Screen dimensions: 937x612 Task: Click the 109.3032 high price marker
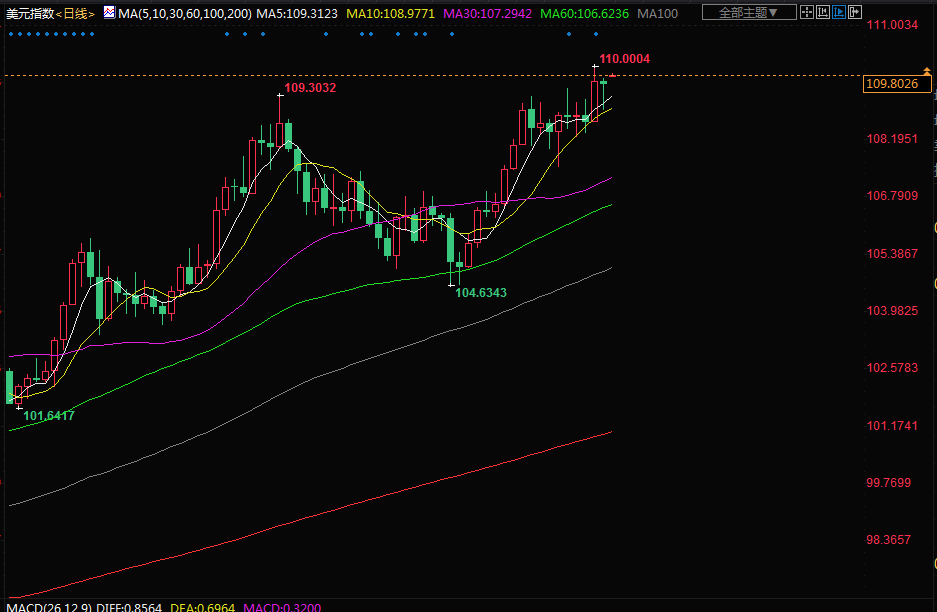point(310,88)
